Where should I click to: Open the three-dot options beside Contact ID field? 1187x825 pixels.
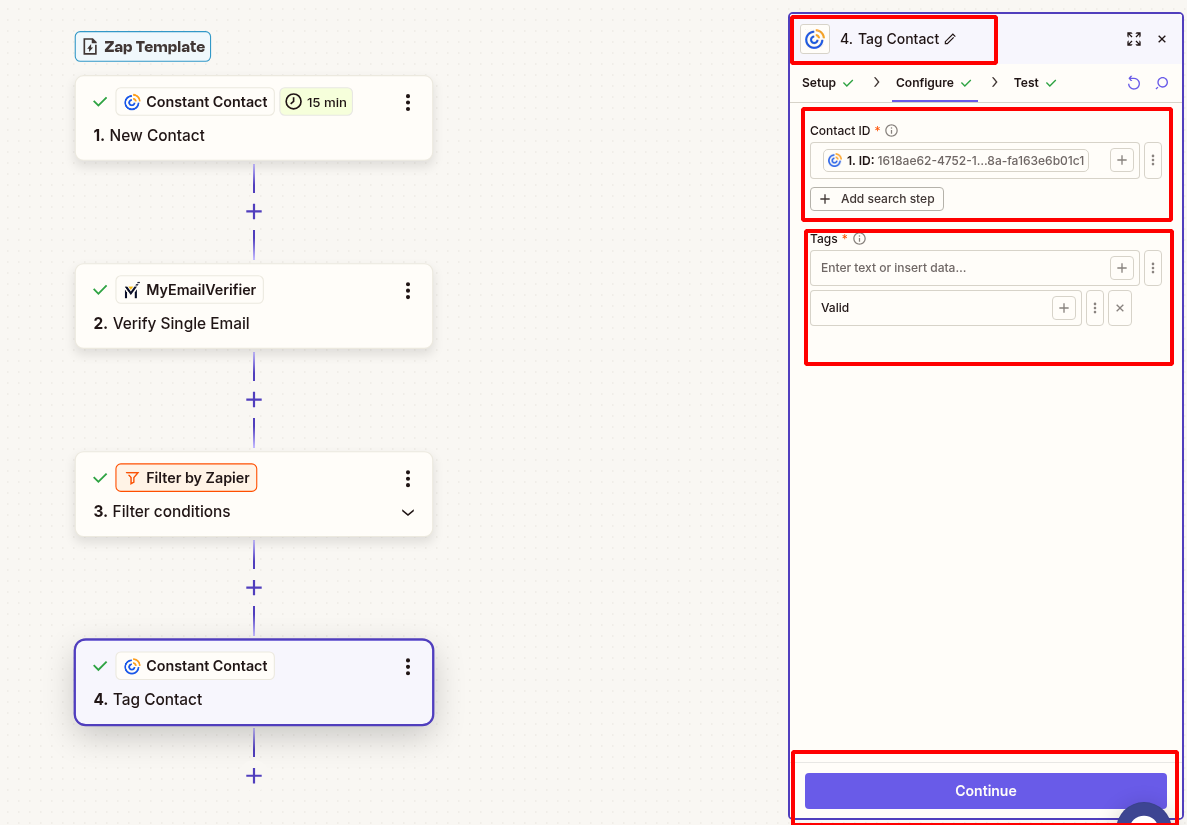[x=1152, y=160]
